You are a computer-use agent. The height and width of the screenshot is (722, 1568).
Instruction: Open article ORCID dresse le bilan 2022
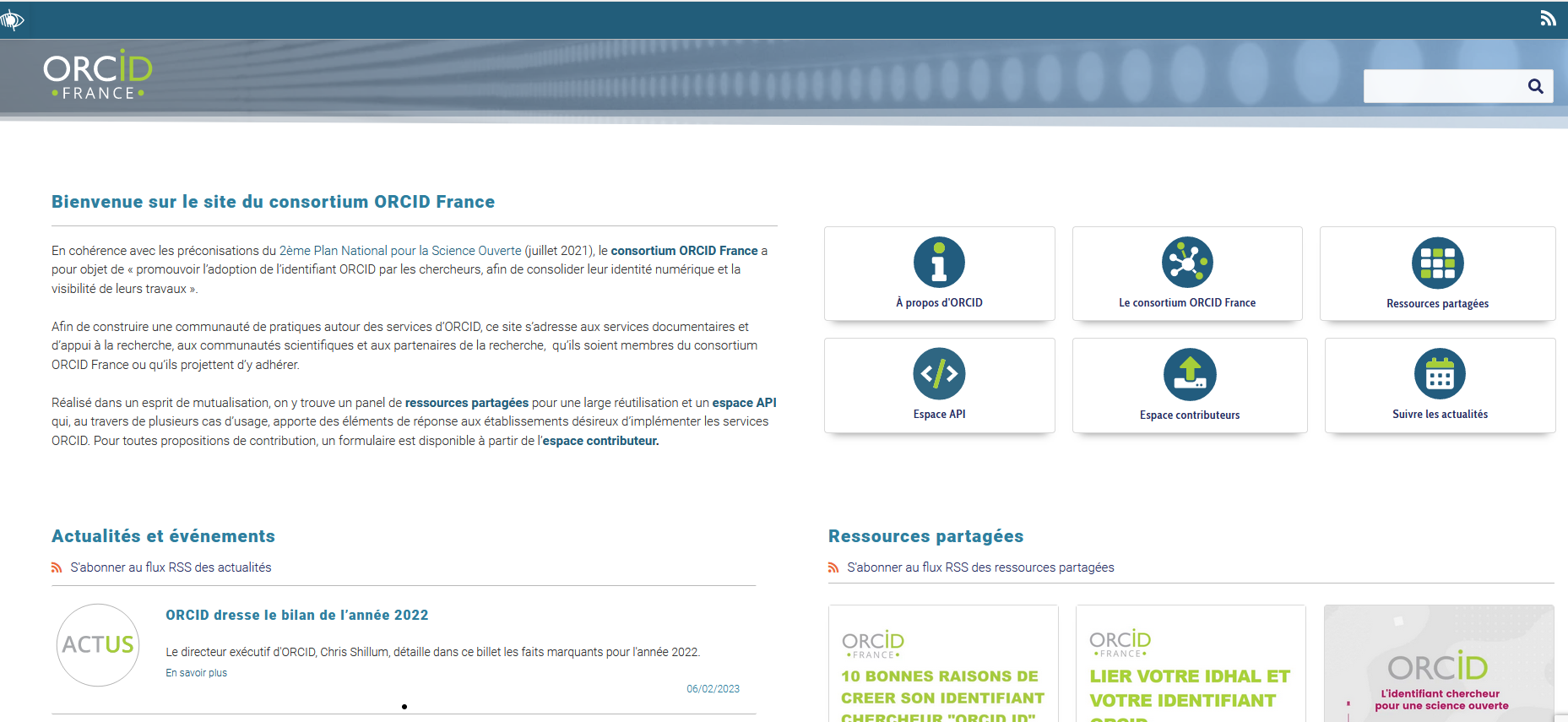coord(297,615)
